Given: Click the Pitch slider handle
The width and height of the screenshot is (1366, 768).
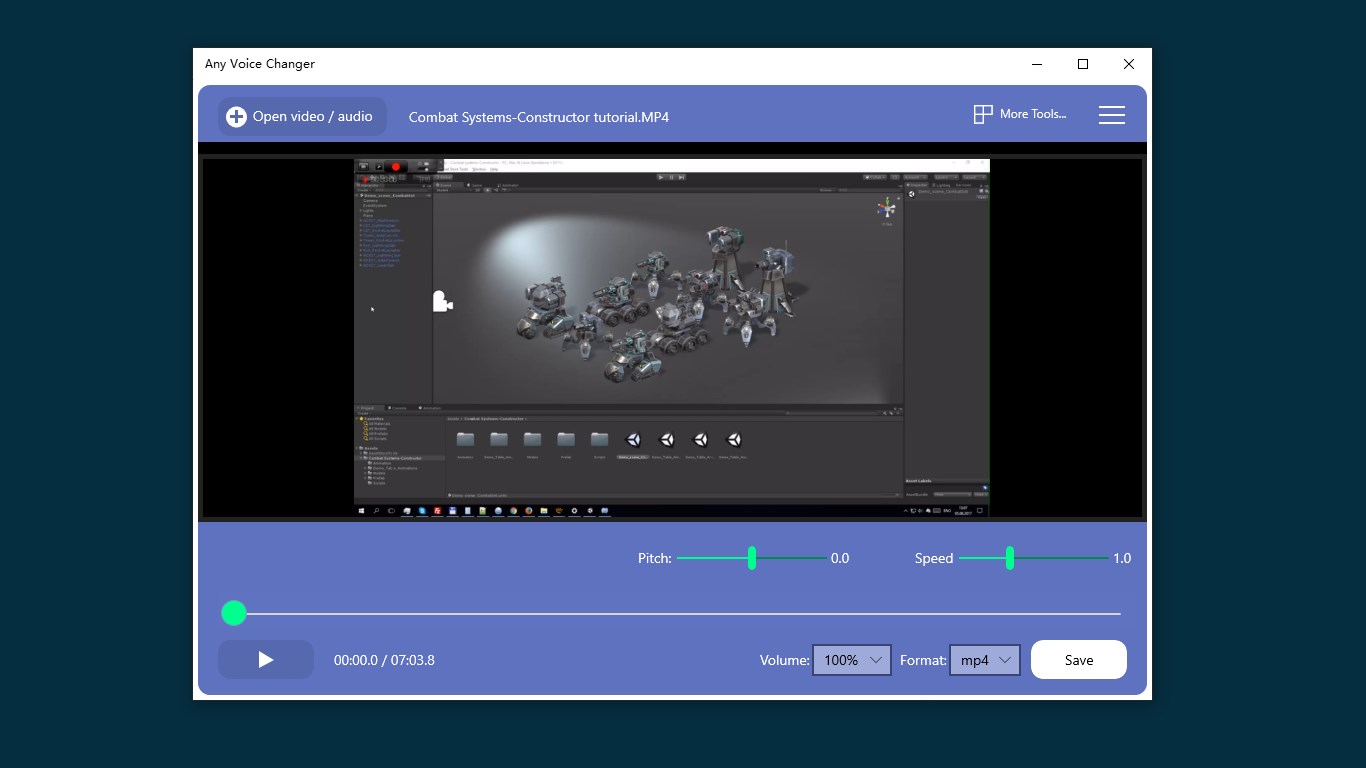Looking at the screenshot, I should (752, 558).
